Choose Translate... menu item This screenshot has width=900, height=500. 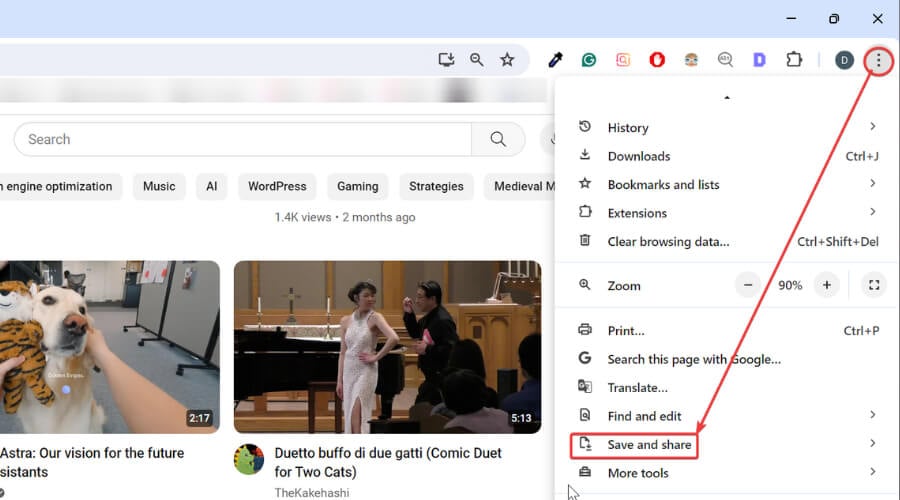[x=727, y=387]
